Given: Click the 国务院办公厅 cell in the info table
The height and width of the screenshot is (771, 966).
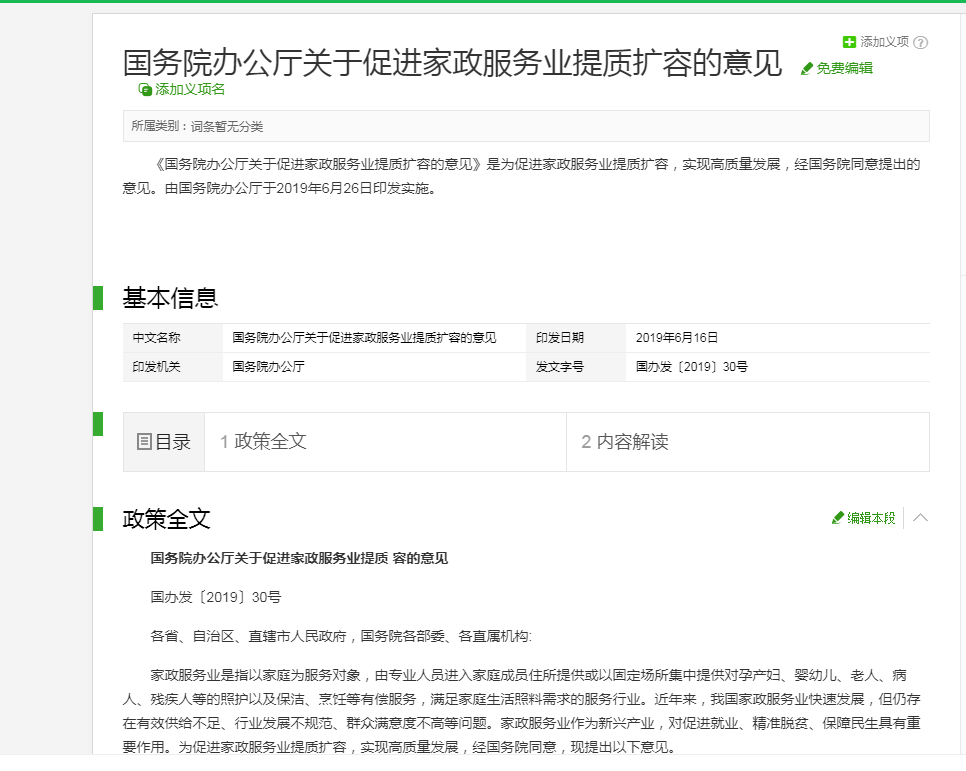Looking at the screenshot, I should pyautogui.click(x=268, y=367).
